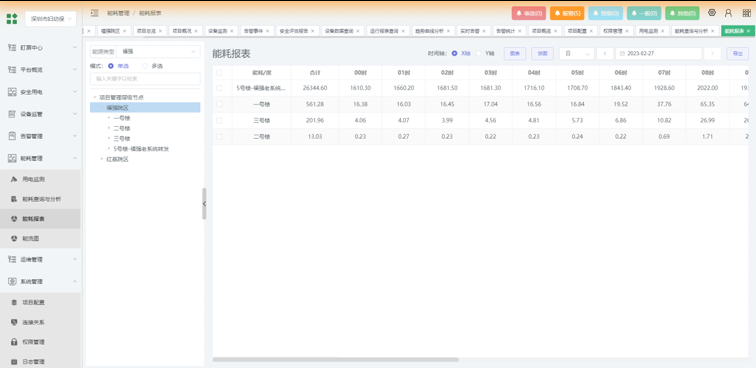The width and height of the screenshot is (756, 368).
Task: Click the green dashboard logo icon
Action: [12, 19]
